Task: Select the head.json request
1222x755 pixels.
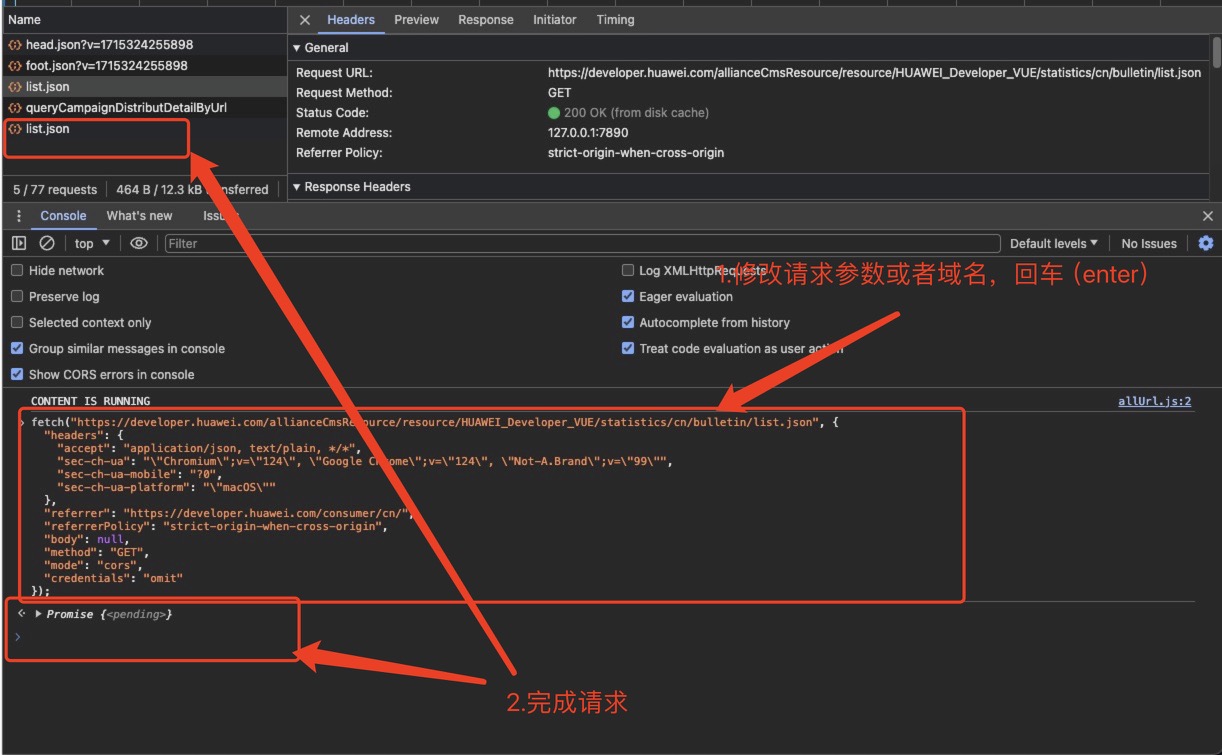Action: pos(109,45)
